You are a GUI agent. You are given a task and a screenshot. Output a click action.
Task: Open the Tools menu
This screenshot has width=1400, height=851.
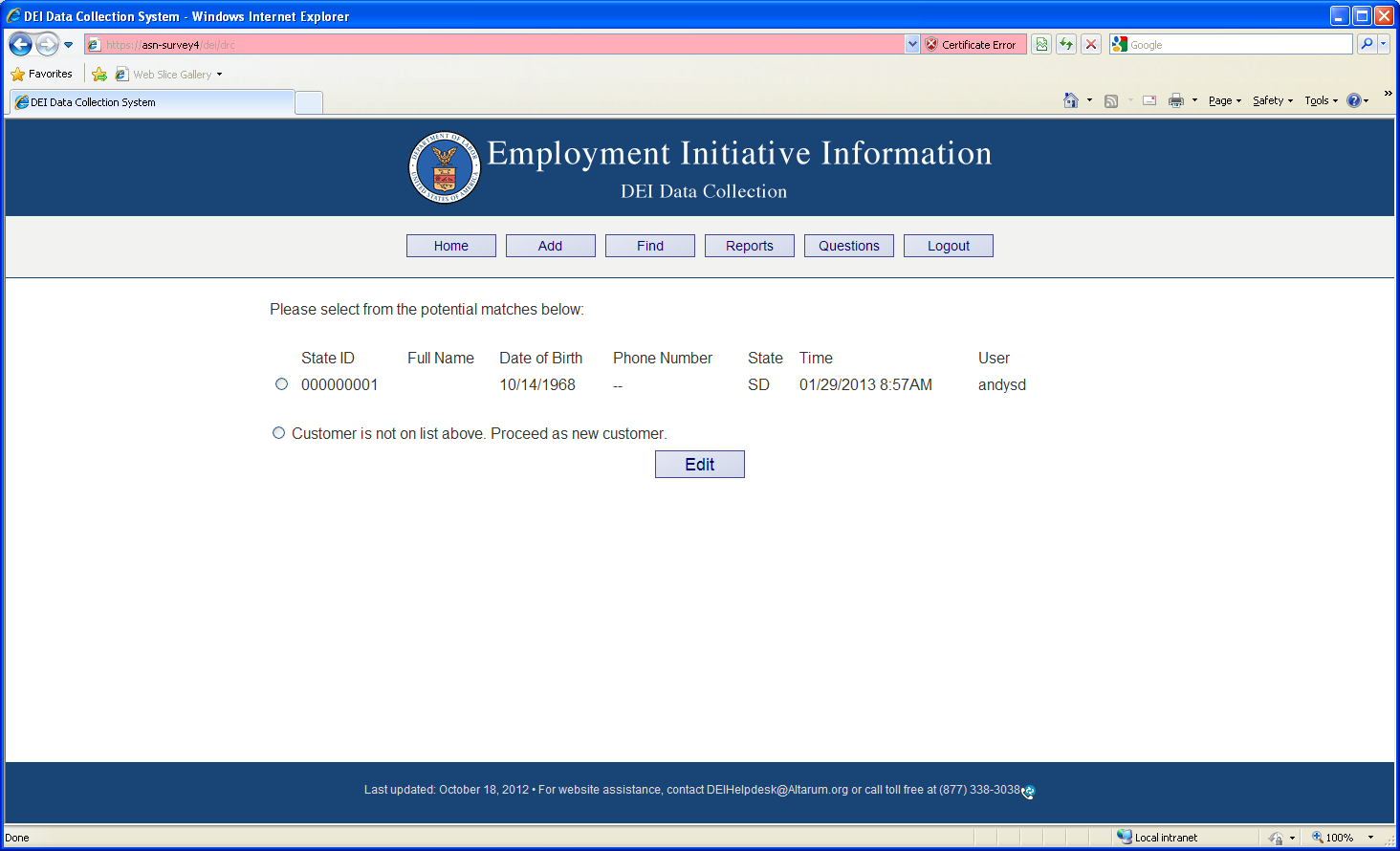[1322, 100]
